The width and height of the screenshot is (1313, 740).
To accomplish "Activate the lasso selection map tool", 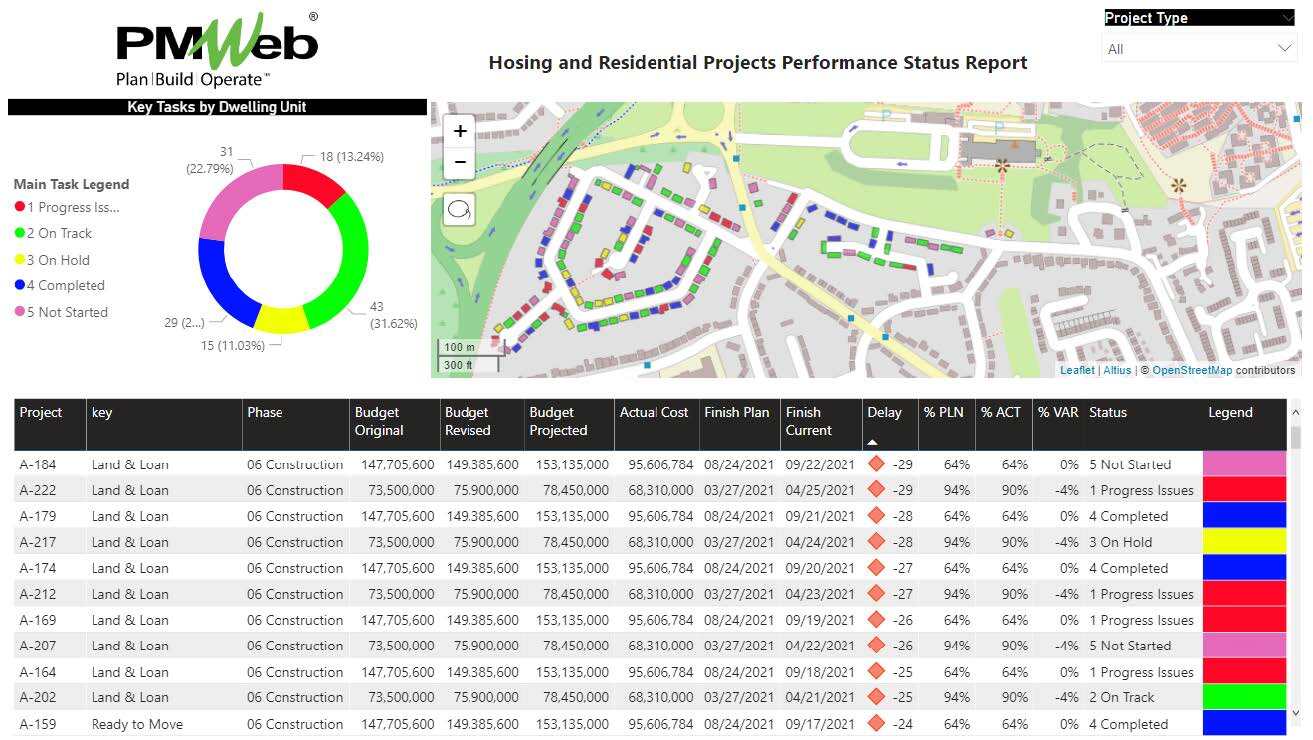I will [x=460, y=210].
